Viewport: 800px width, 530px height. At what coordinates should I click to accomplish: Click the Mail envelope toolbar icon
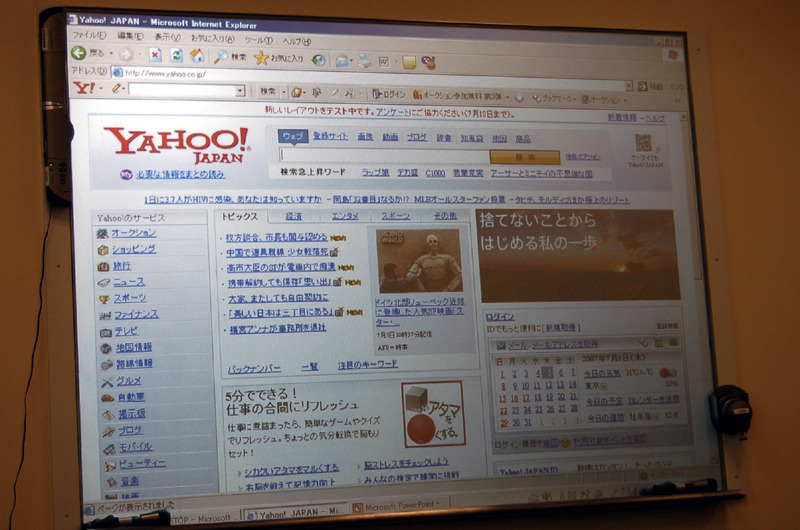tap(342, 61)
